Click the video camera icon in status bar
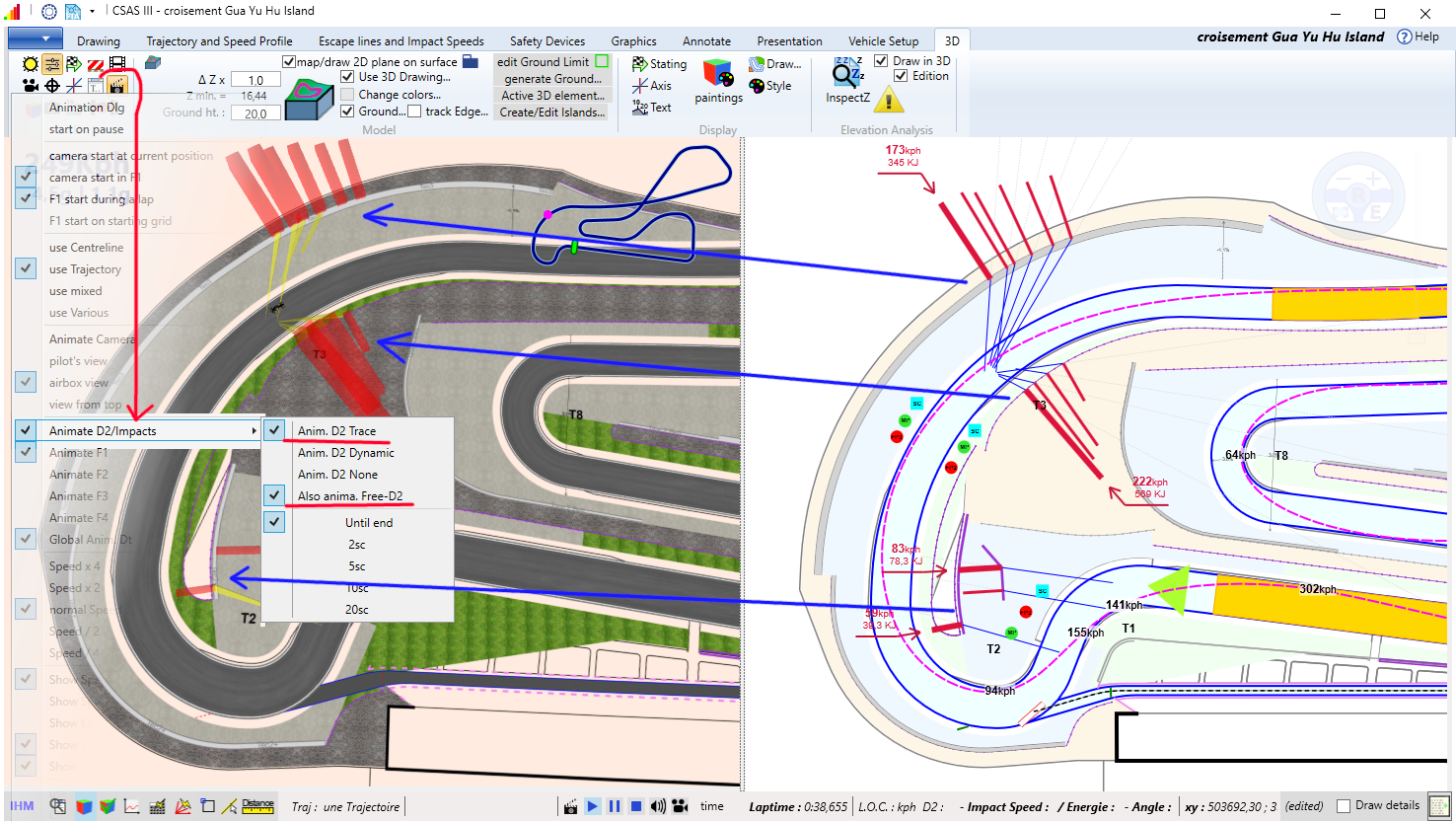Image resolution: width=1456 pixels, height=822 pixels. point(680,806)
